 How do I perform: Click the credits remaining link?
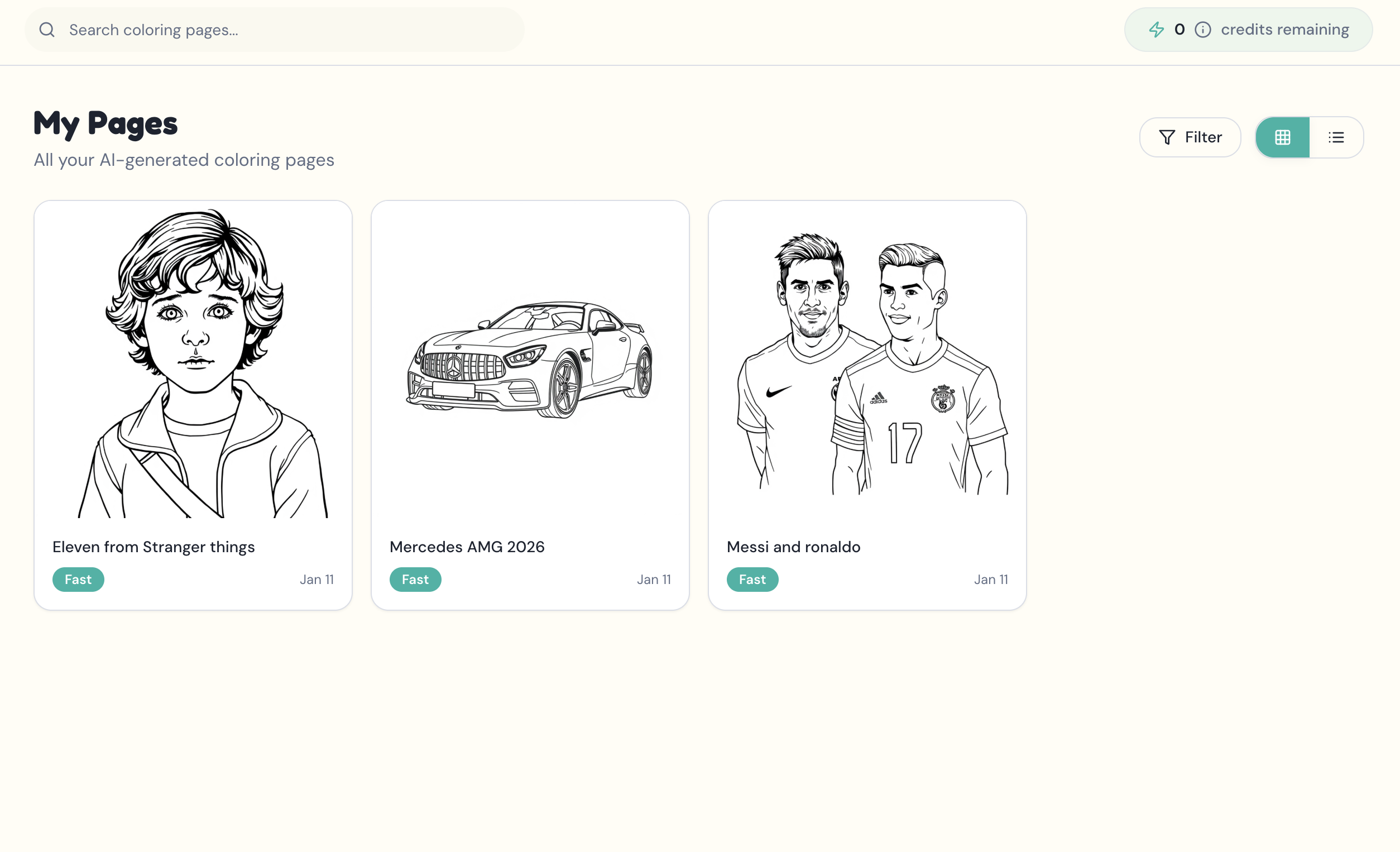pos(1285,29)
